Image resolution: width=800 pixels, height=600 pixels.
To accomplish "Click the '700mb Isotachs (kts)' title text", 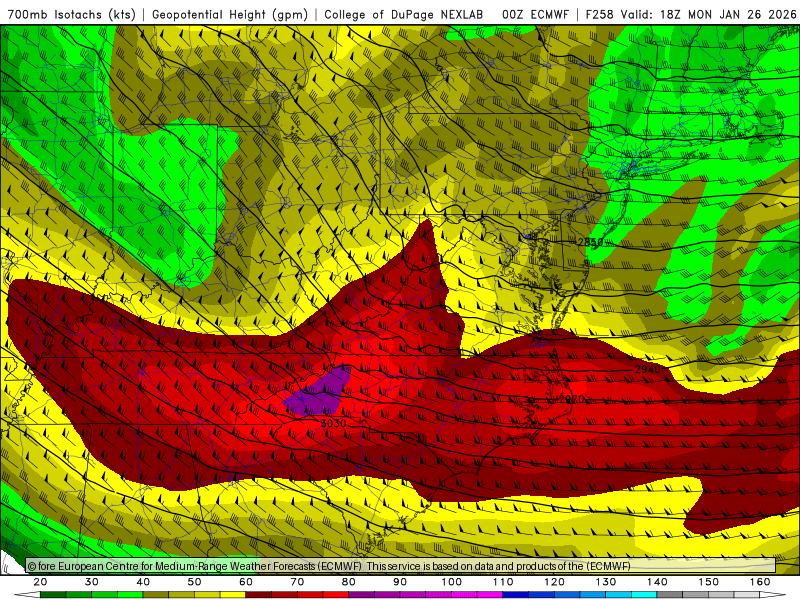I will tap(71, 14).
